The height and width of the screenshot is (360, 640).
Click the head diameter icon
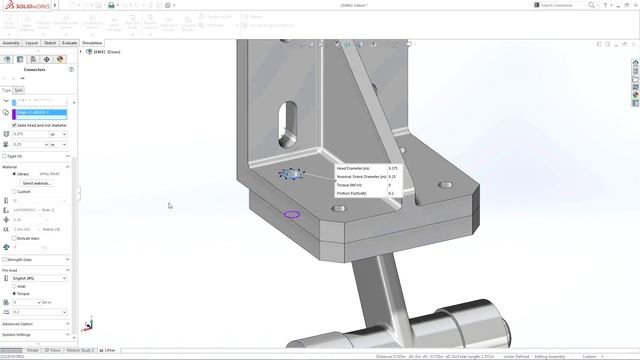[6, 134]
